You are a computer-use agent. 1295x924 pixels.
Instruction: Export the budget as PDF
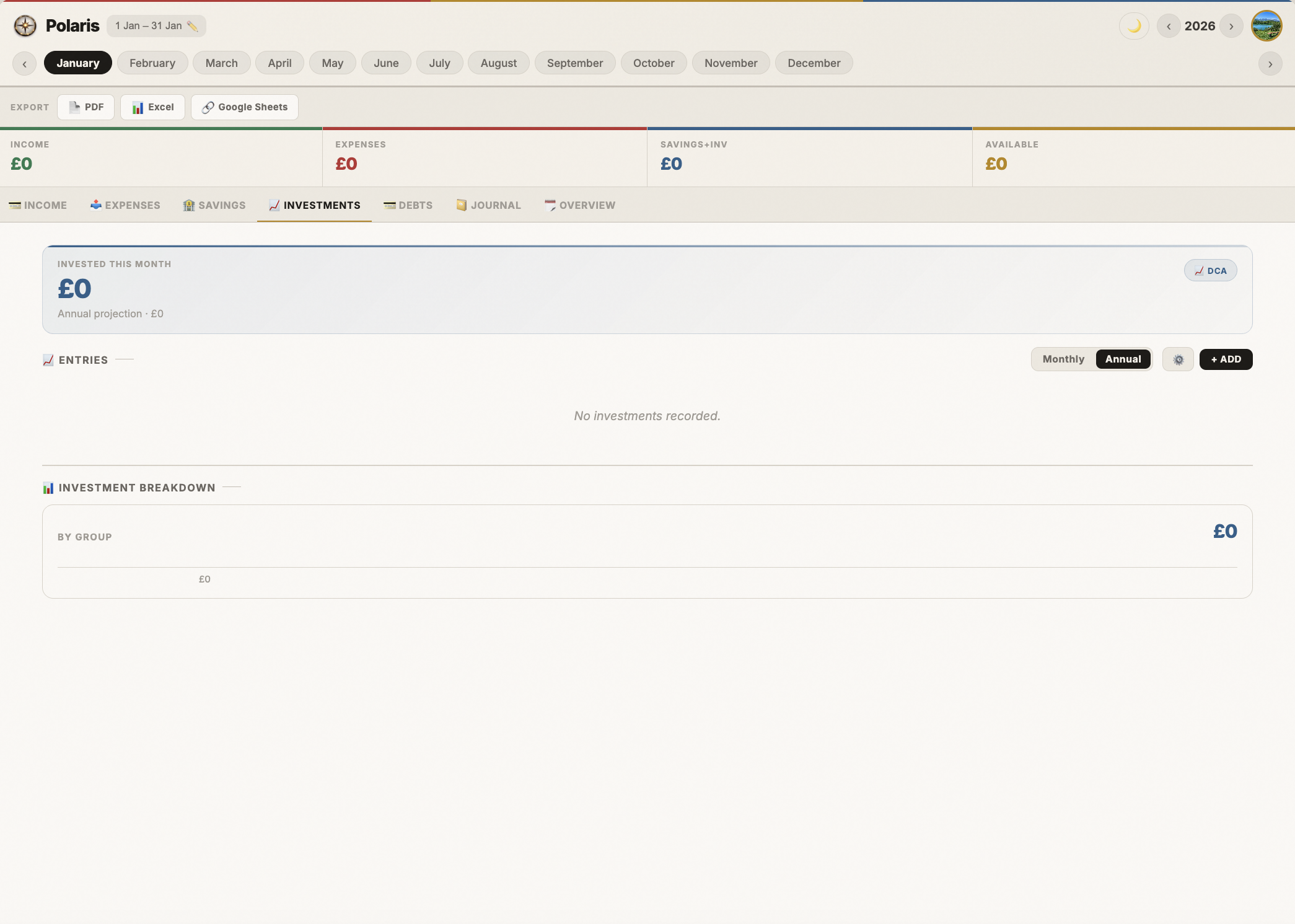pyautogui.click(x=86, y=107)
